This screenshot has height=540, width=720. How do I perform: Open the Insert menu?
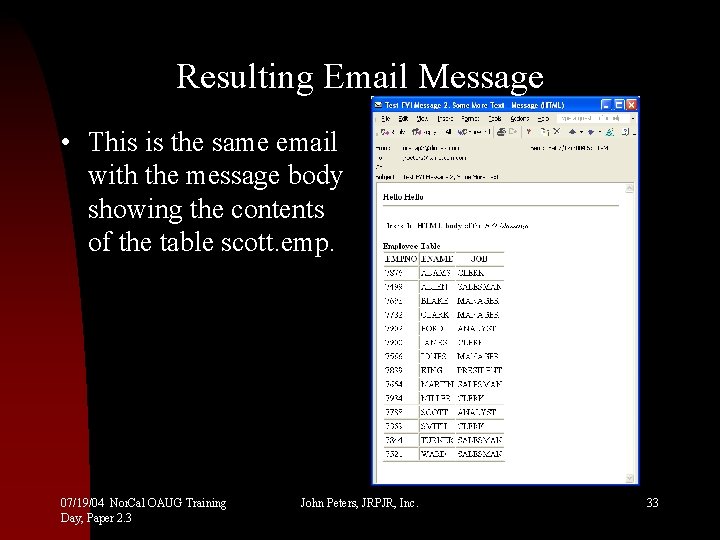445,118
